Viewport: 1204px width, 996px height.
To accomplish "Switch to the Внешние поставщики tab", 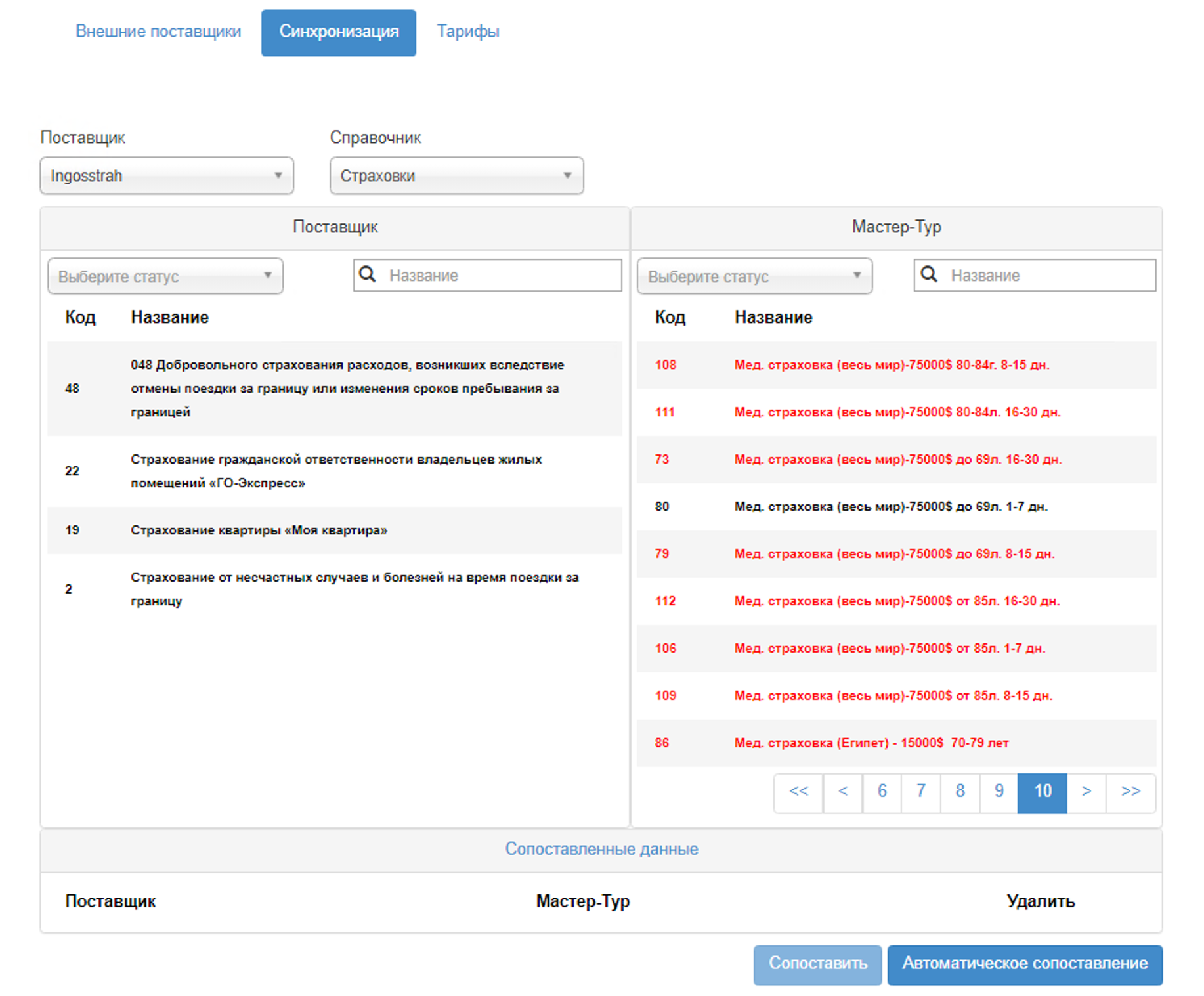I will click(x=158, y=32).
